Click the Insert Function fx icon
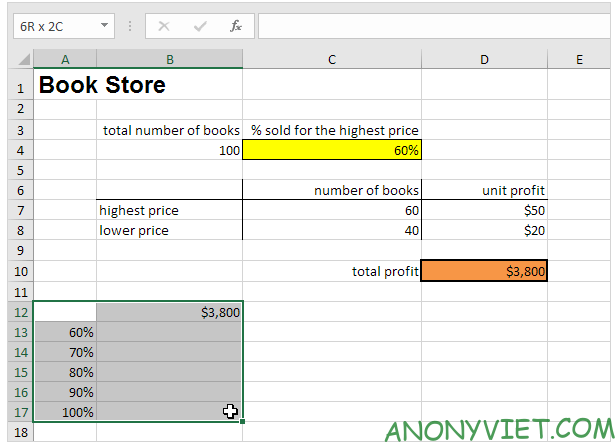 point(236,25)
